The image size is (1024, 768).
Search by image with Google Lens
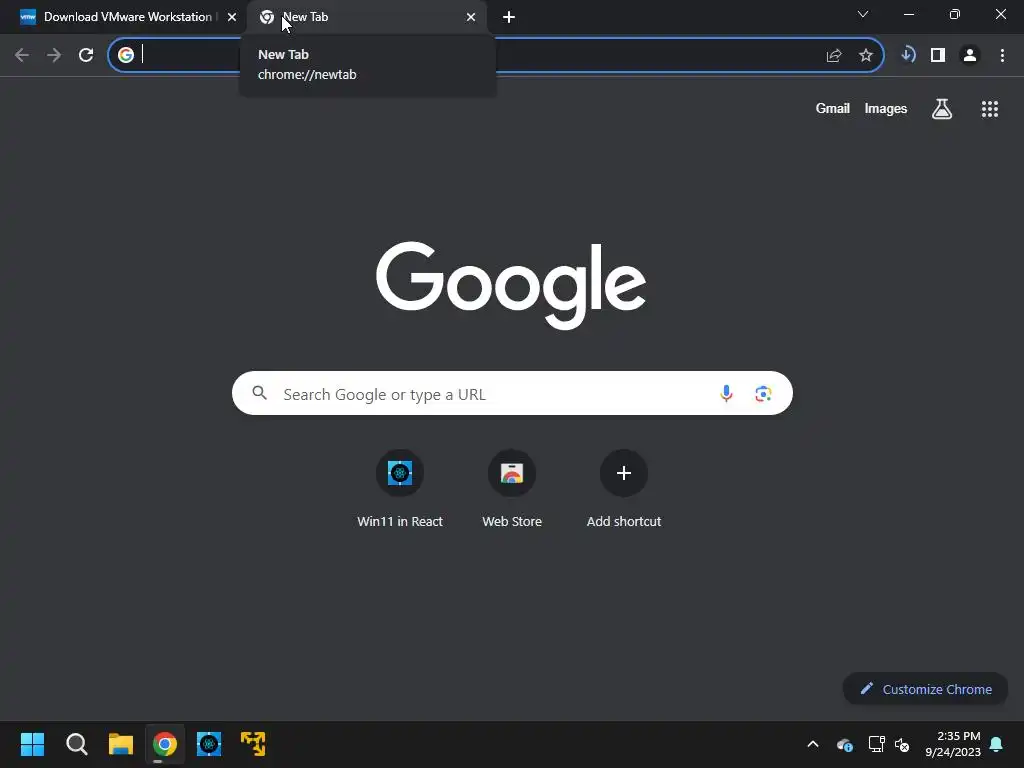(x=763, y=394)
